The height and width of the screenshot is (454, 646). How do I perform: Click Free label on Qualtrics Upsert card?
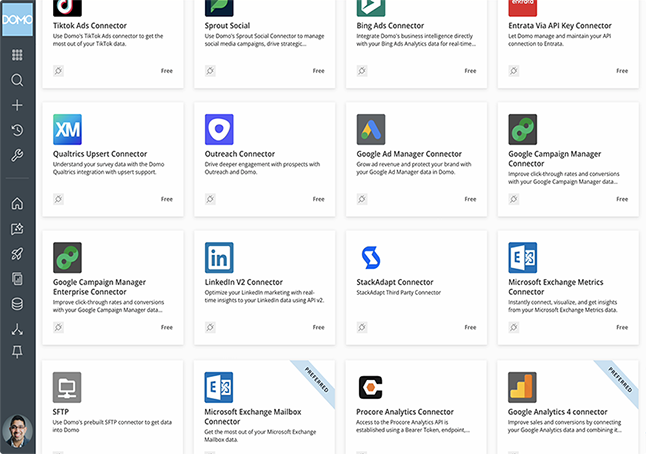167,199
